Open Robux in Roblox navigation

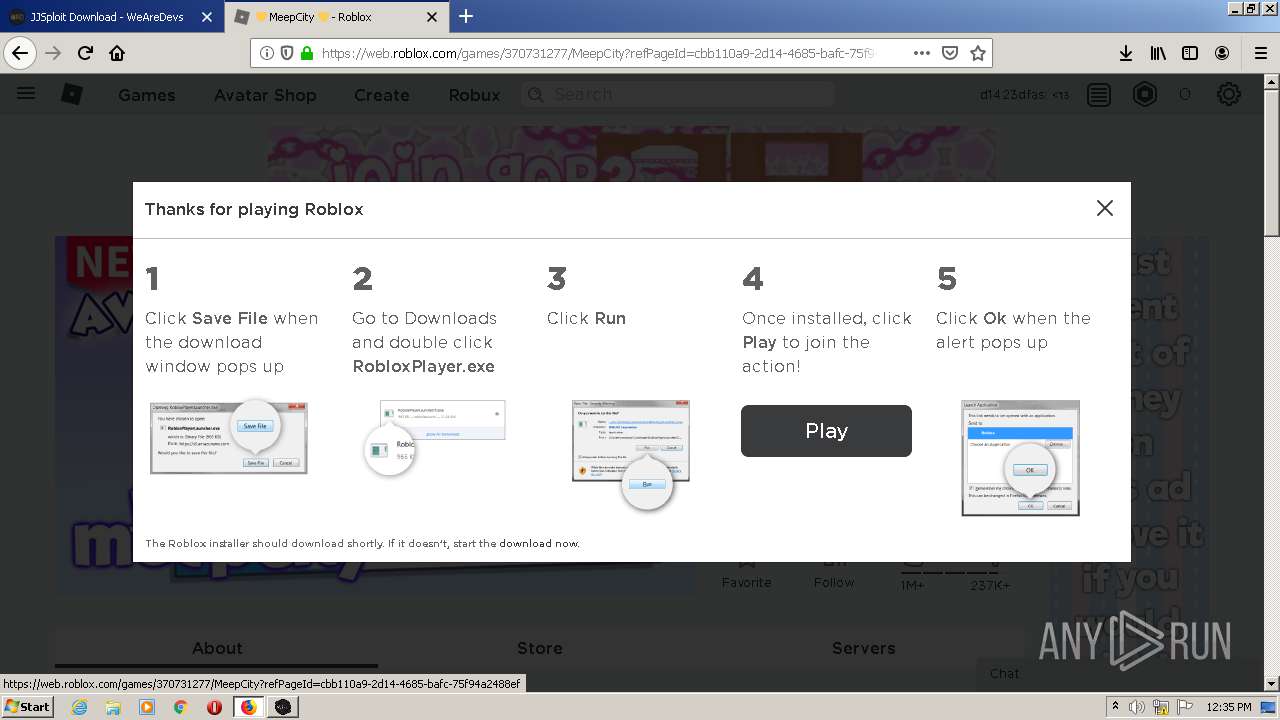click(x=474, y=95)
